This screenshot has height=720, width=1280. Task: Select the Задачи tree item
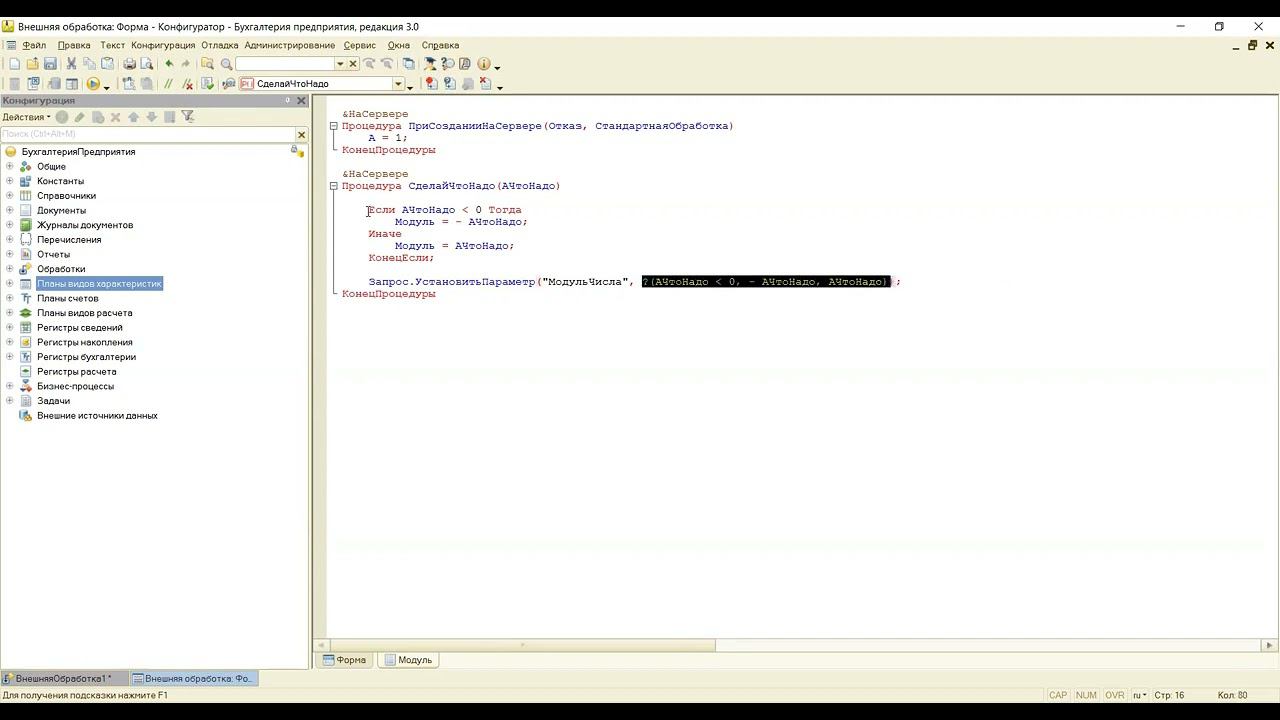point(53,401)
